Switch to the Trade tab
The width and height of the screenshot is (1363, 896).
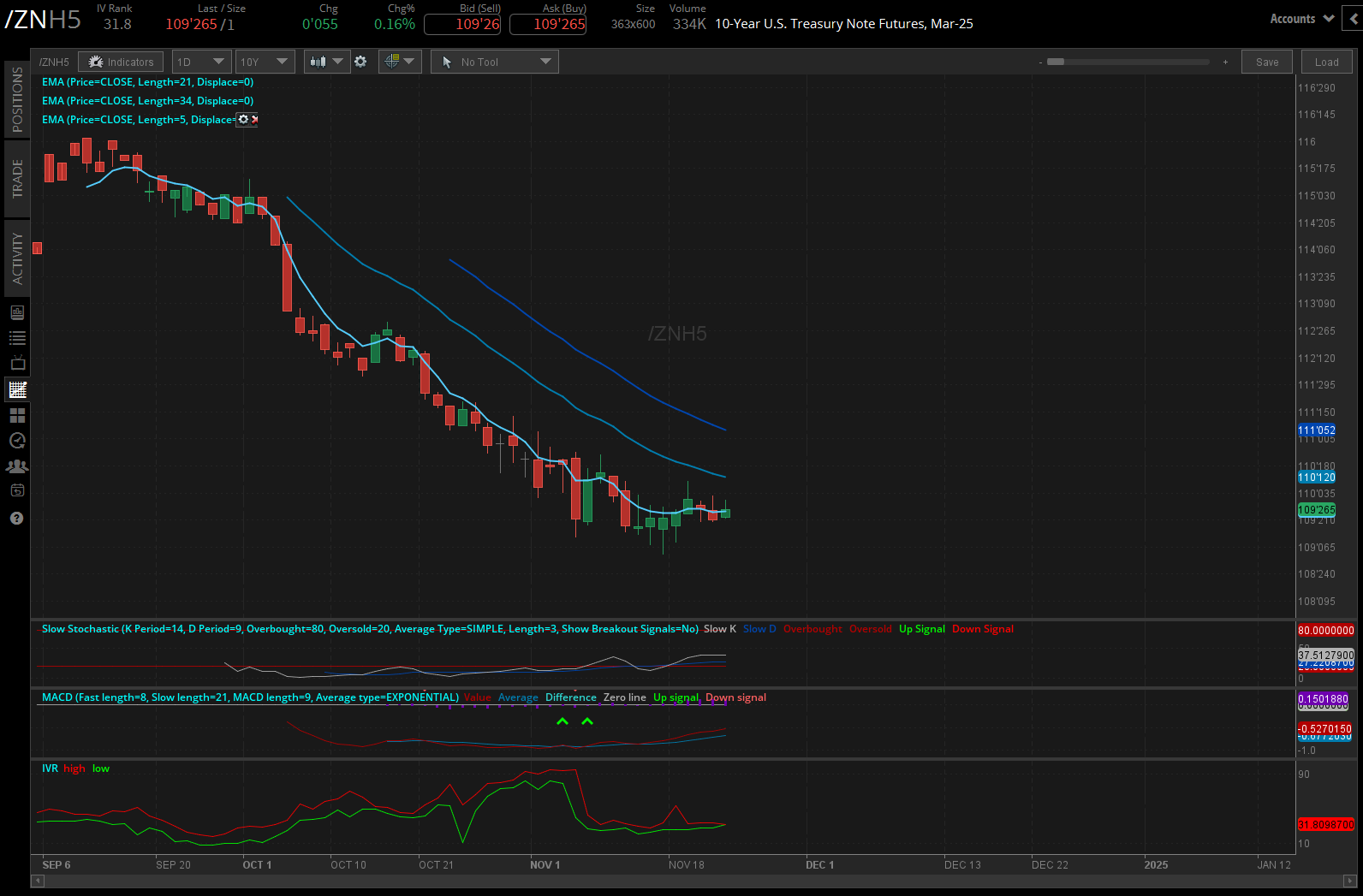pyautogui.click(x=17, y=178)
